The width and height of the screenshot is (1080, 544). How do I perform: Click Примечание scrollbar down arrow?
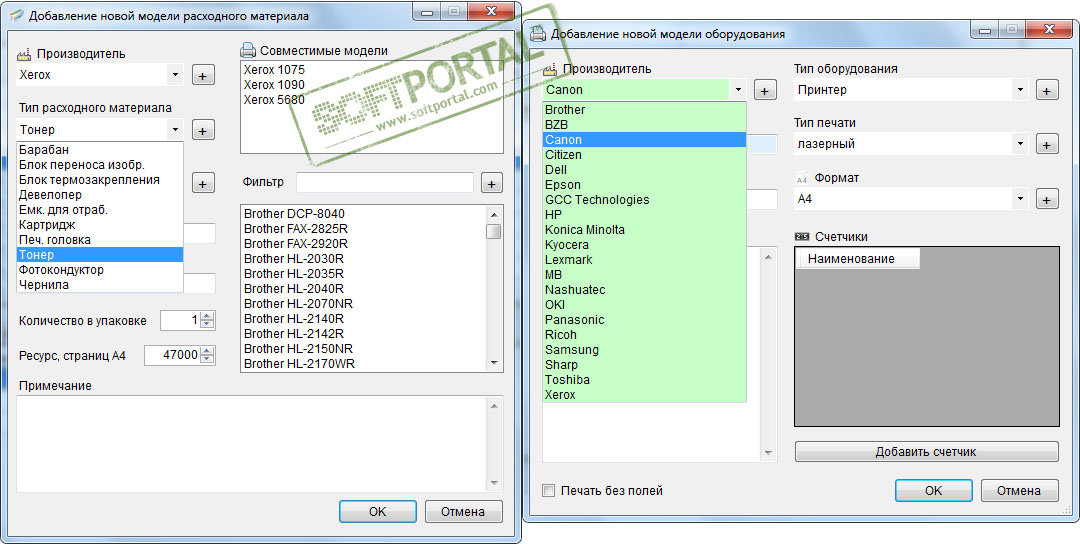click(494, 483)
